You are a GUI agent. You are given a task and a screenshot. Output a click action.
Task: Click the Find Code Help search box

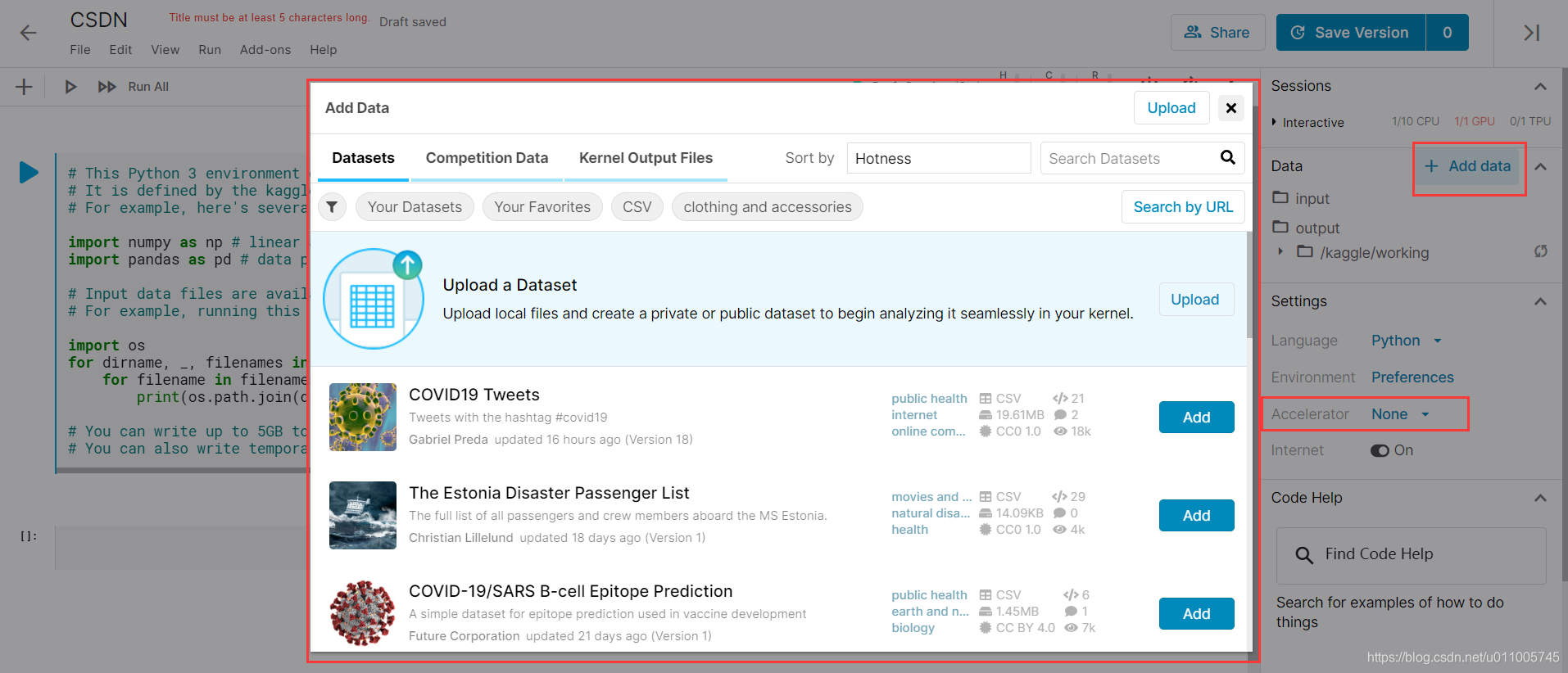click(1411, 555)
